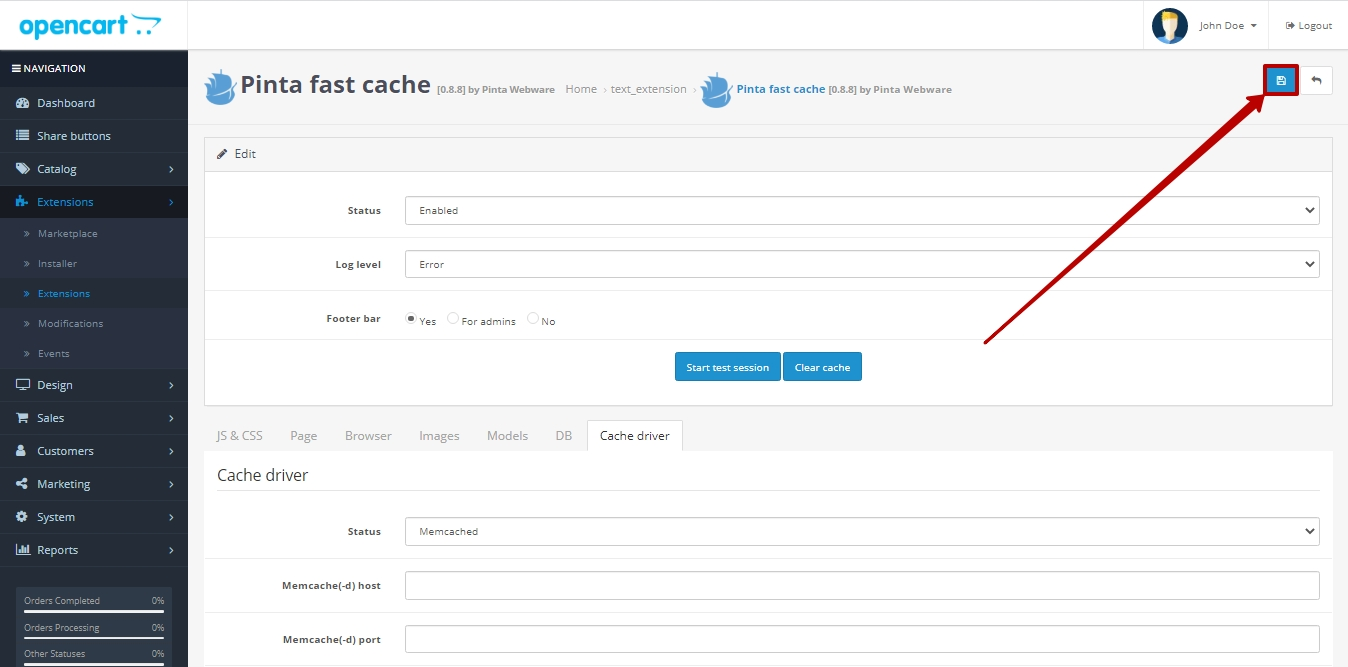Click the Marketing share icon
The width and height of the screenshot is (1348, 667).
[x=22, y=484]
